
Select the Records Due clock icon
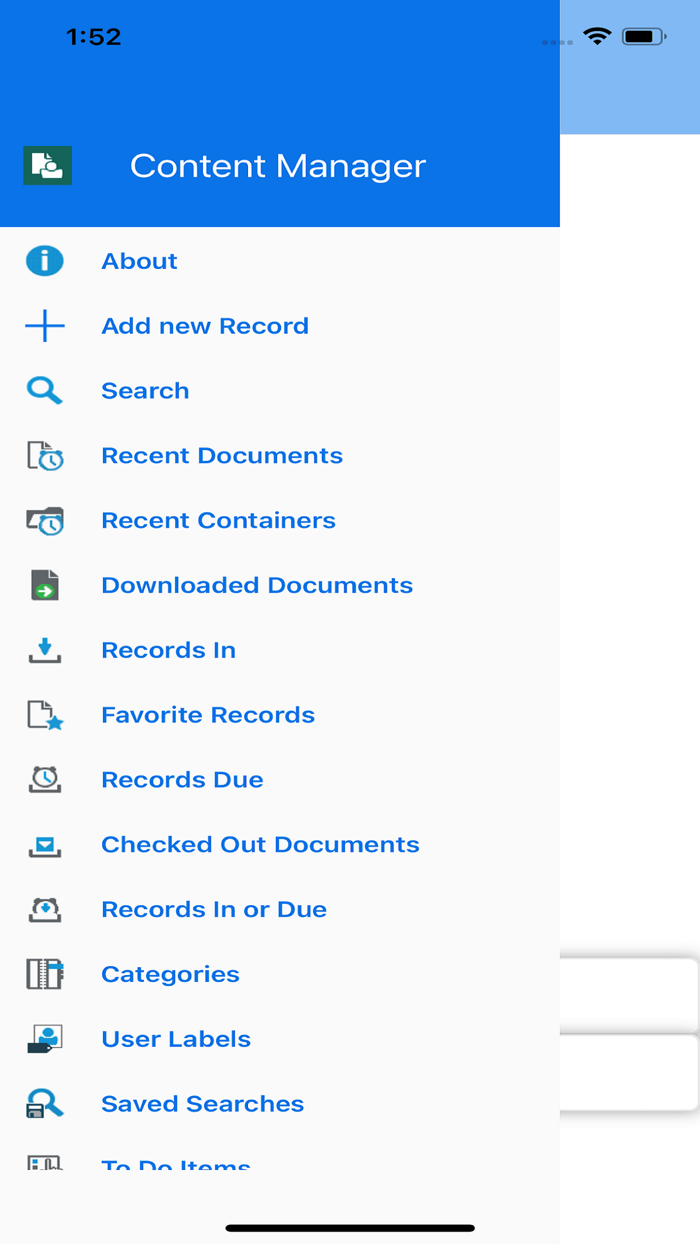click(44, 779)
